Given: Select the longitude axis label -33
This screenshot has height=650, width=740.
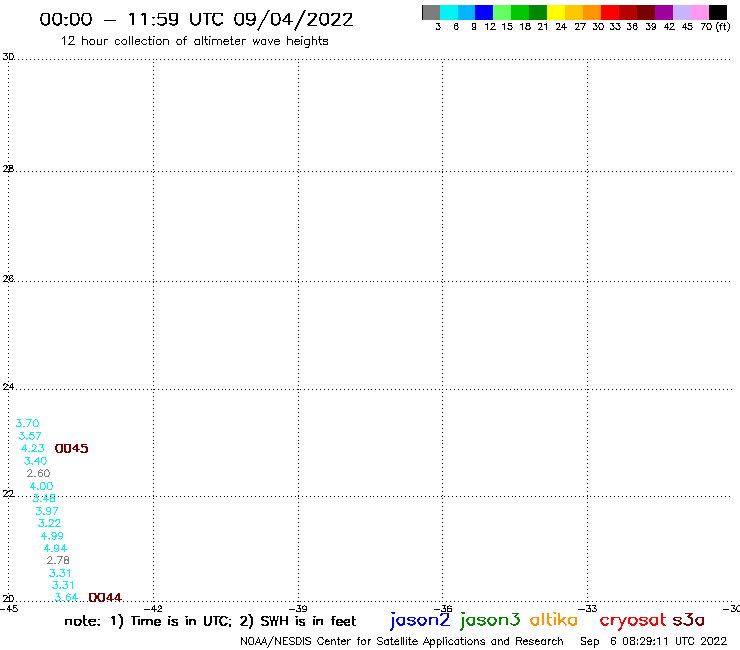Looking at the screenshot, I should (x=588, y=608).
